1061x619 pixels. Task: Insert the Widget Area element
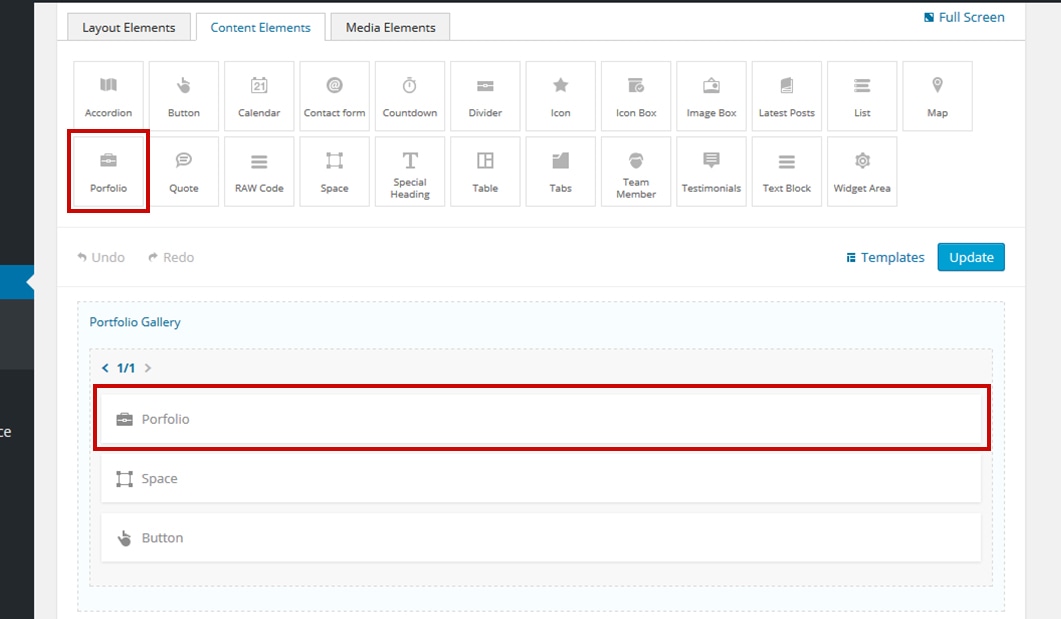coord(862,172)
